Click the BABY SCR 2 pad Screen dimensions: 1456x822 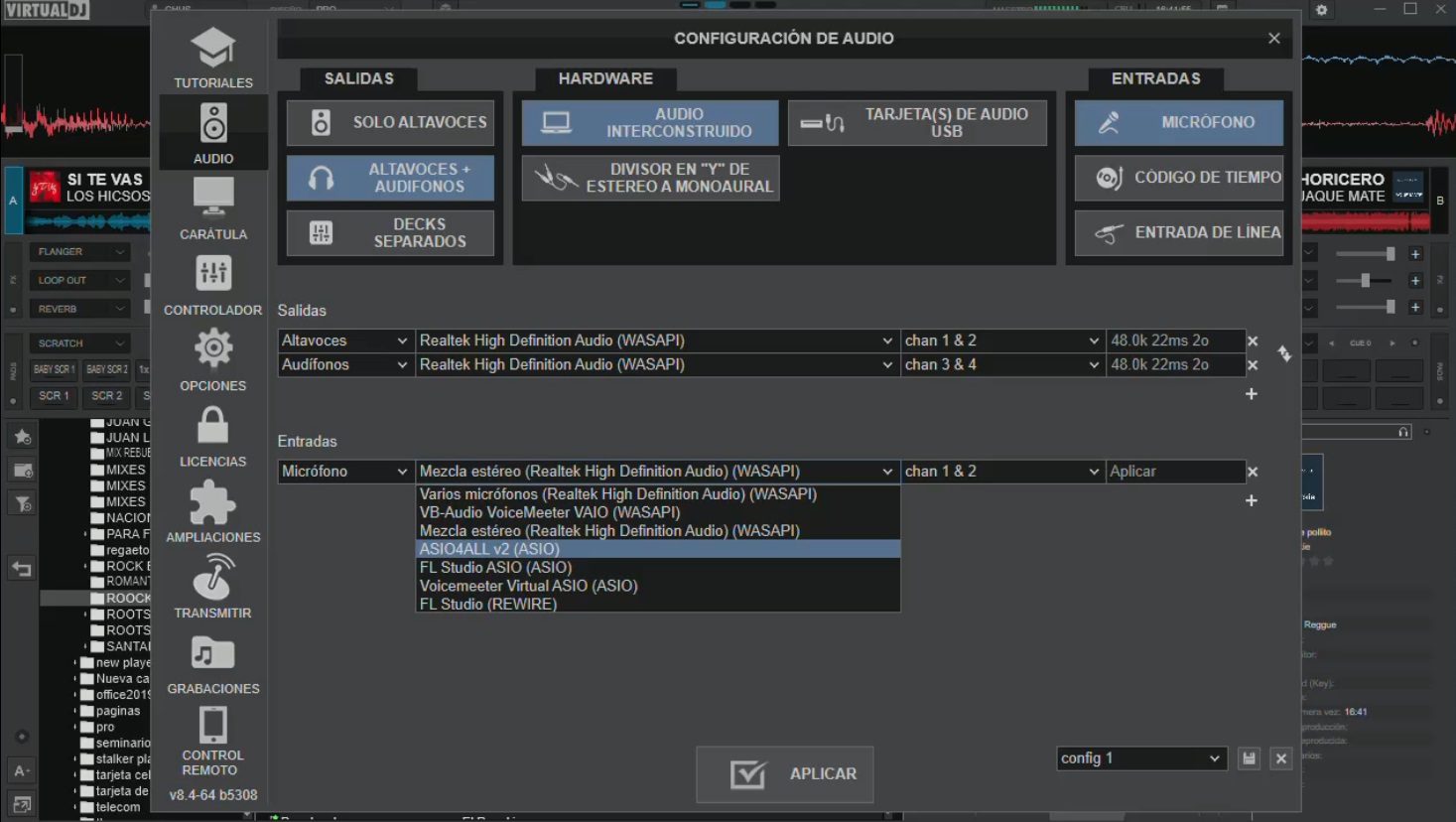point(107,369)
